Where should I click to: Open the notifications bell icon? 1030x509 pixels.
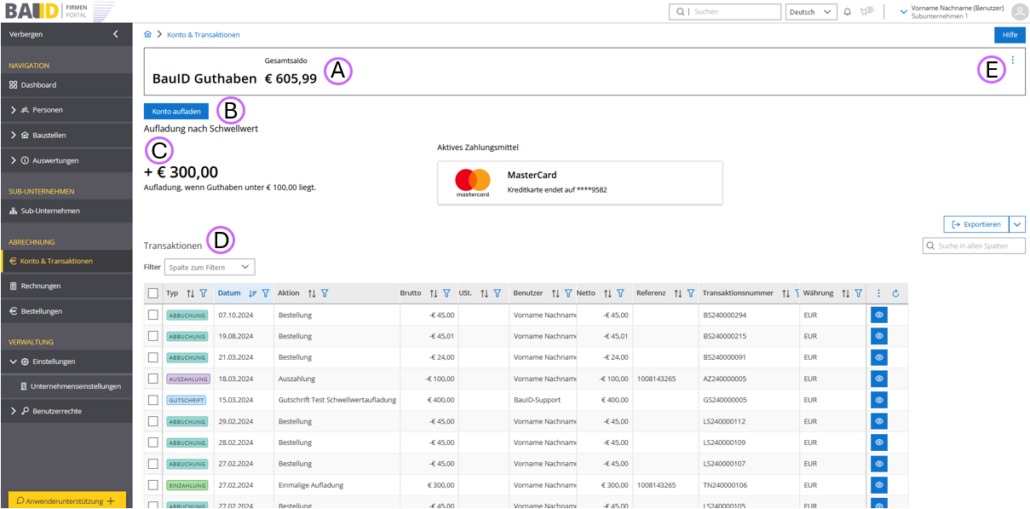point(847,12)
